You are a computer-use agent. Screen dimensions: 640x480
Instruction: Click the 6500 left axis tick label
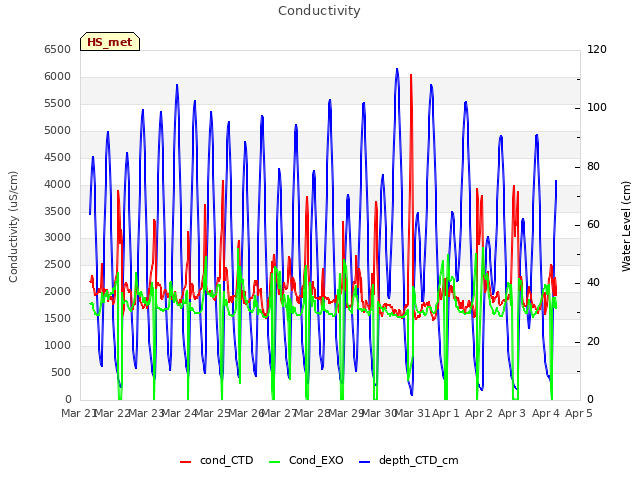tap(58, 49)
